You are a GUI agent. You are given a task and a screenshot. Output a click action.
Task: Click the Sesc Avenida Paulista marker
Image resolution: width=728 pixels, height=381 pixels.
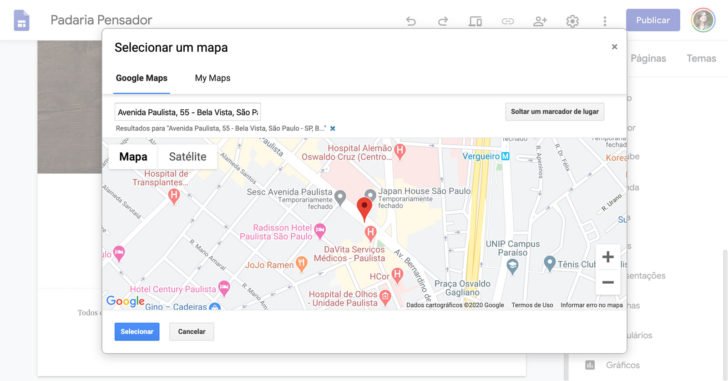coord(340,197)
